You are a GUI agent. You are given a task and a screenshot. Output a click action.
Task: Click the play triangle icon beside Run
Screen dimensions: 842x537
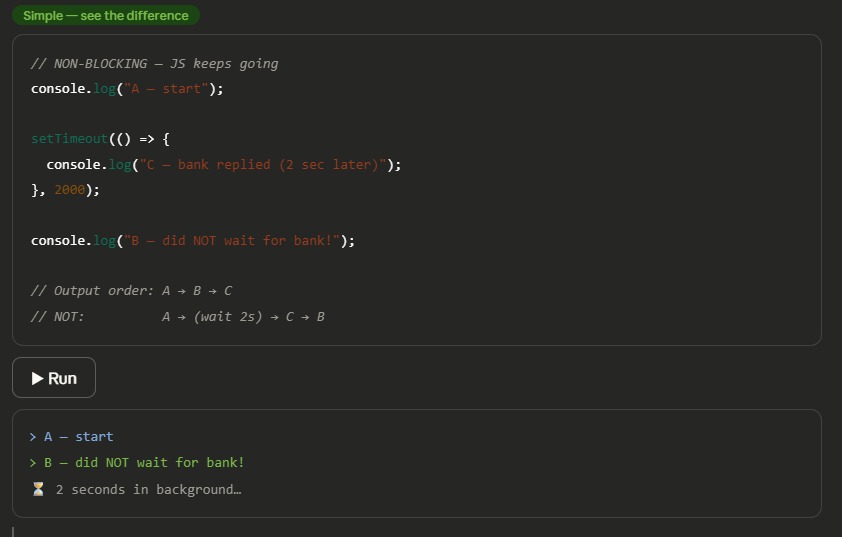(37, 379)
